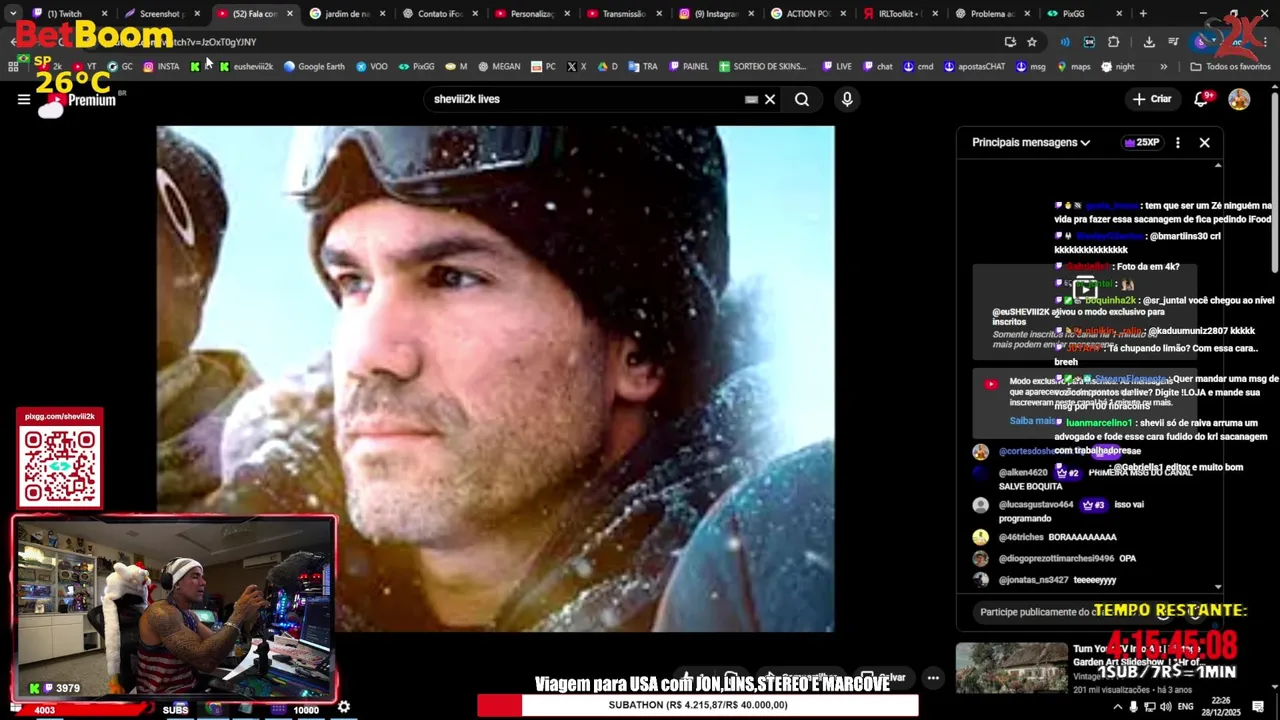Open YouTube notifications bell
This screenshot has height=720, width=1280.
point(1202,99)
